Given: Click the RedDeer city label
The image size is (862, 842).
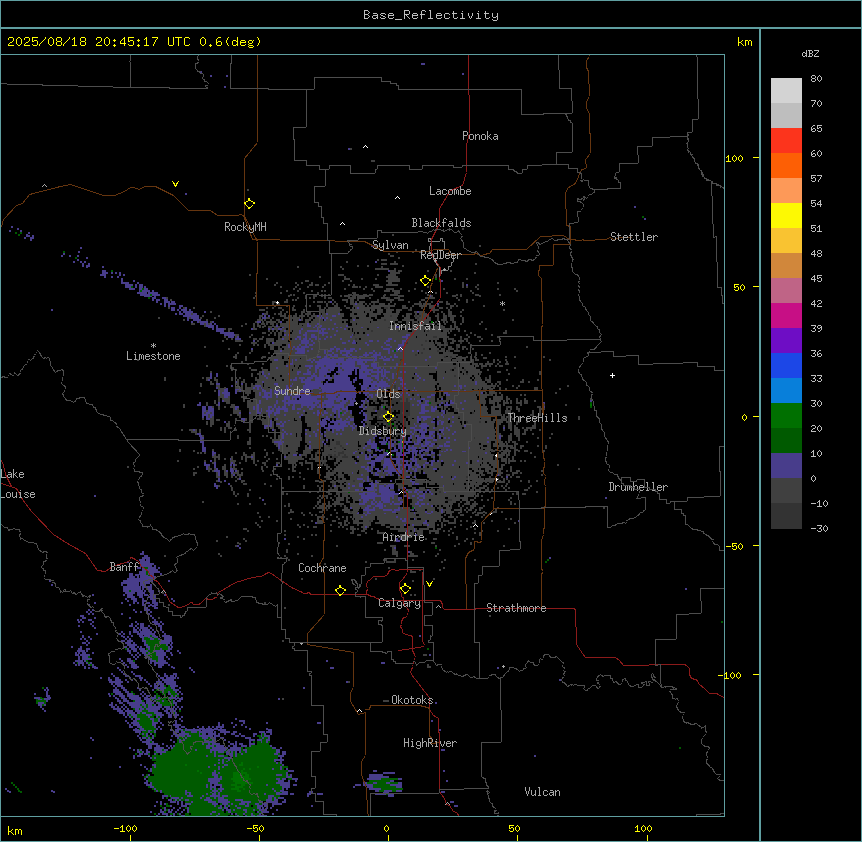Looking at the screenshot, I should coord(440,255).
